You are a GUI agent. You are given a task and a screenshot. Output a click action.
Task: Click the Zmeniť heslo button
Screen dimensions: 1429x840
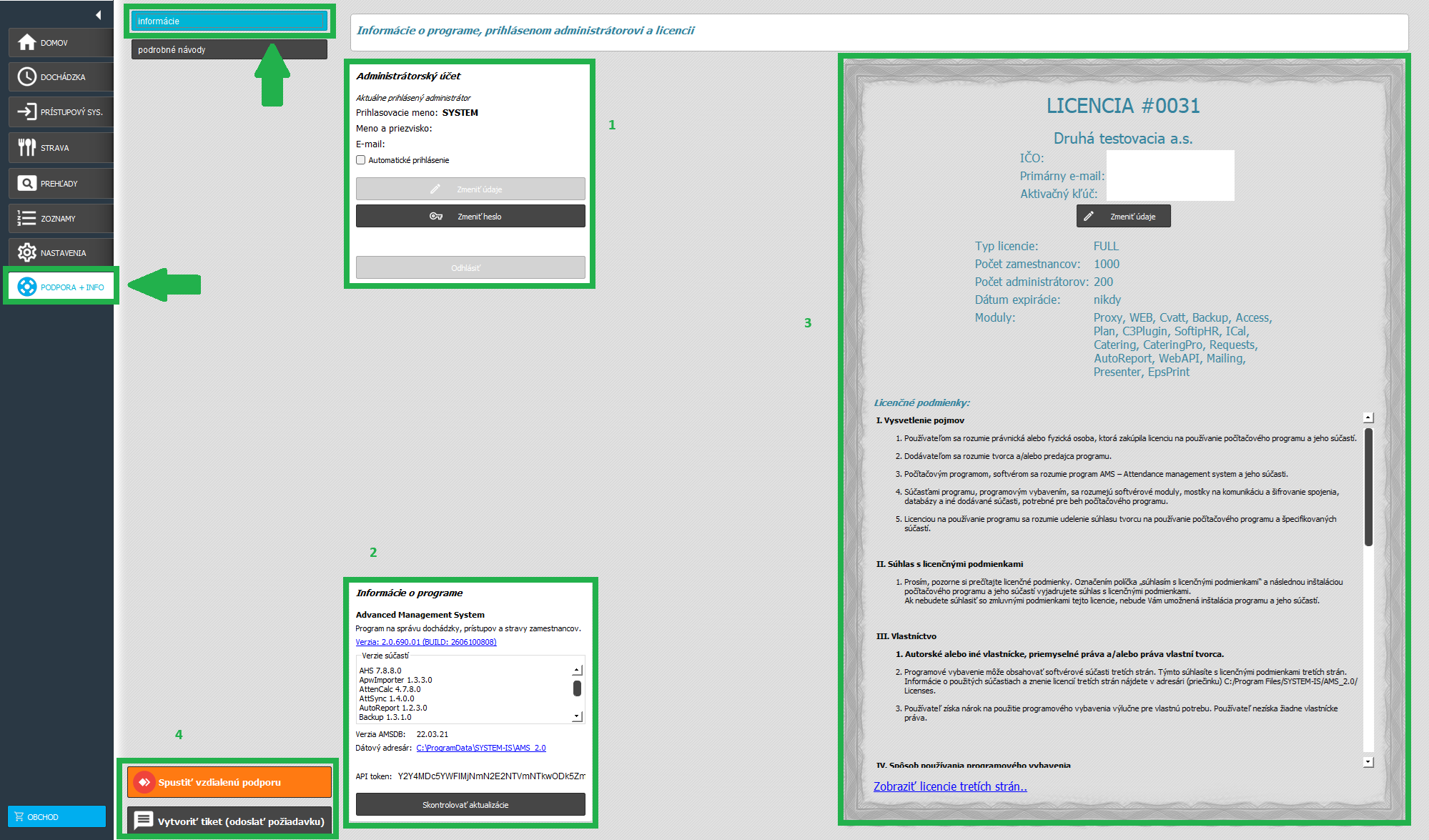pos(470,217)
